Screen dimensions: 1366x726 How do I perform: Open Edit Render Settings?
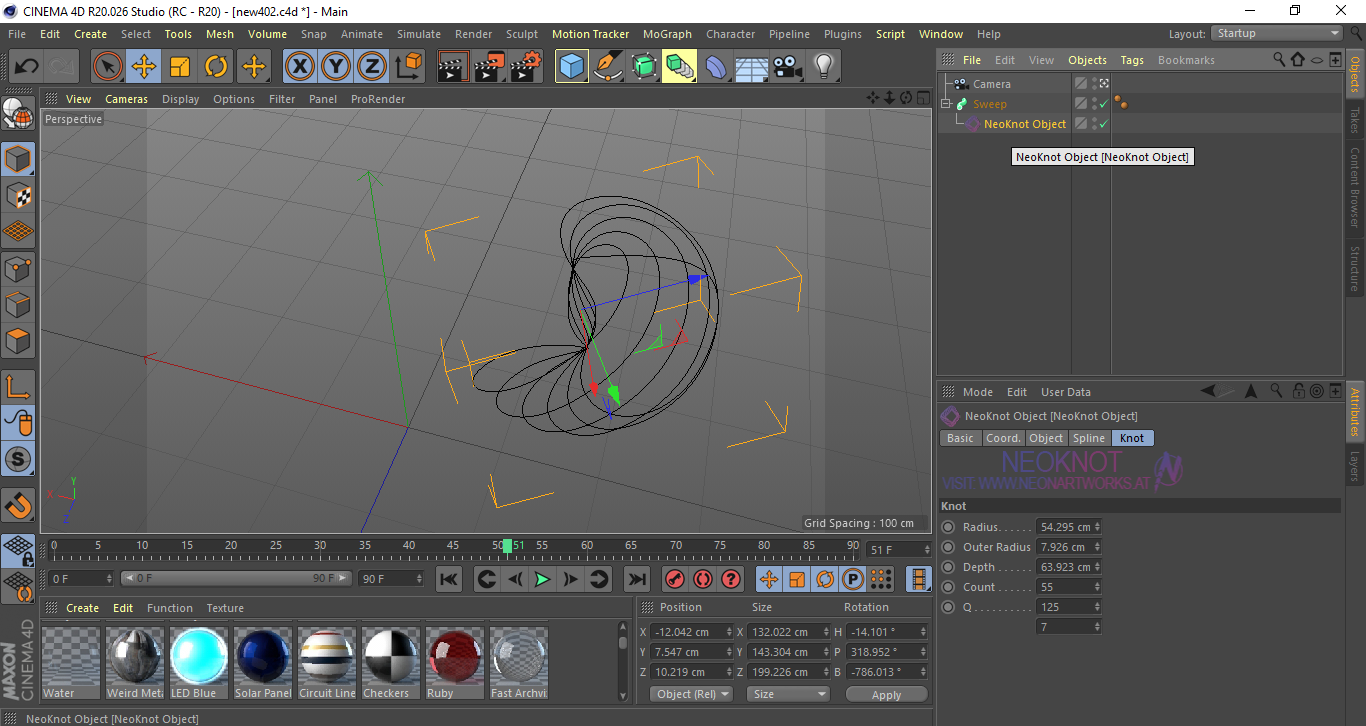pos(526,67)
